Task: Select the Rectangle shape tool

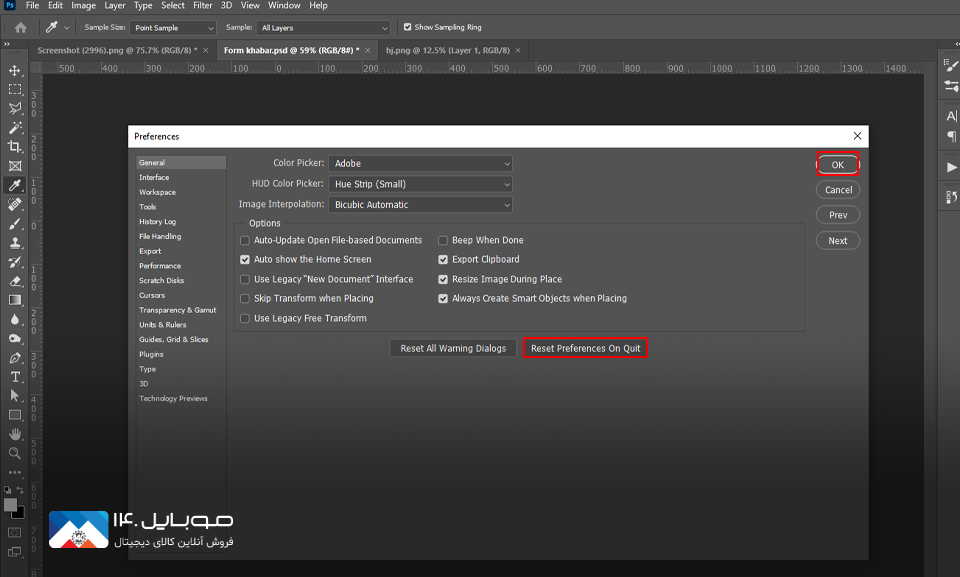Action: coord(15,415)
